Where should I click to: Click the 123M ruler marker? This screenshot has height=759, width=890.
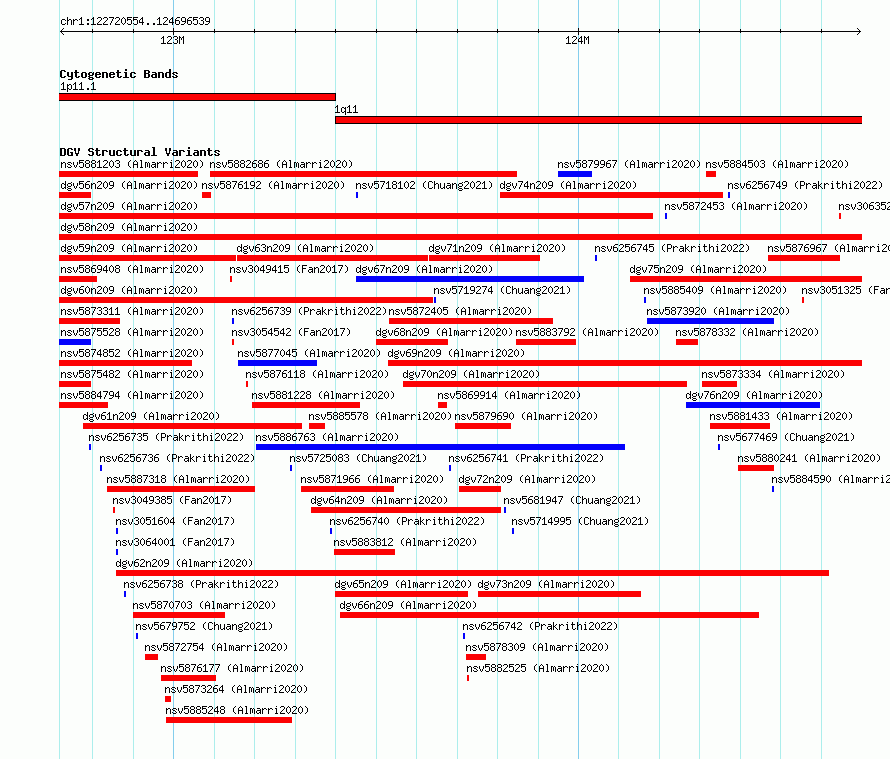[x=172, y=40]
